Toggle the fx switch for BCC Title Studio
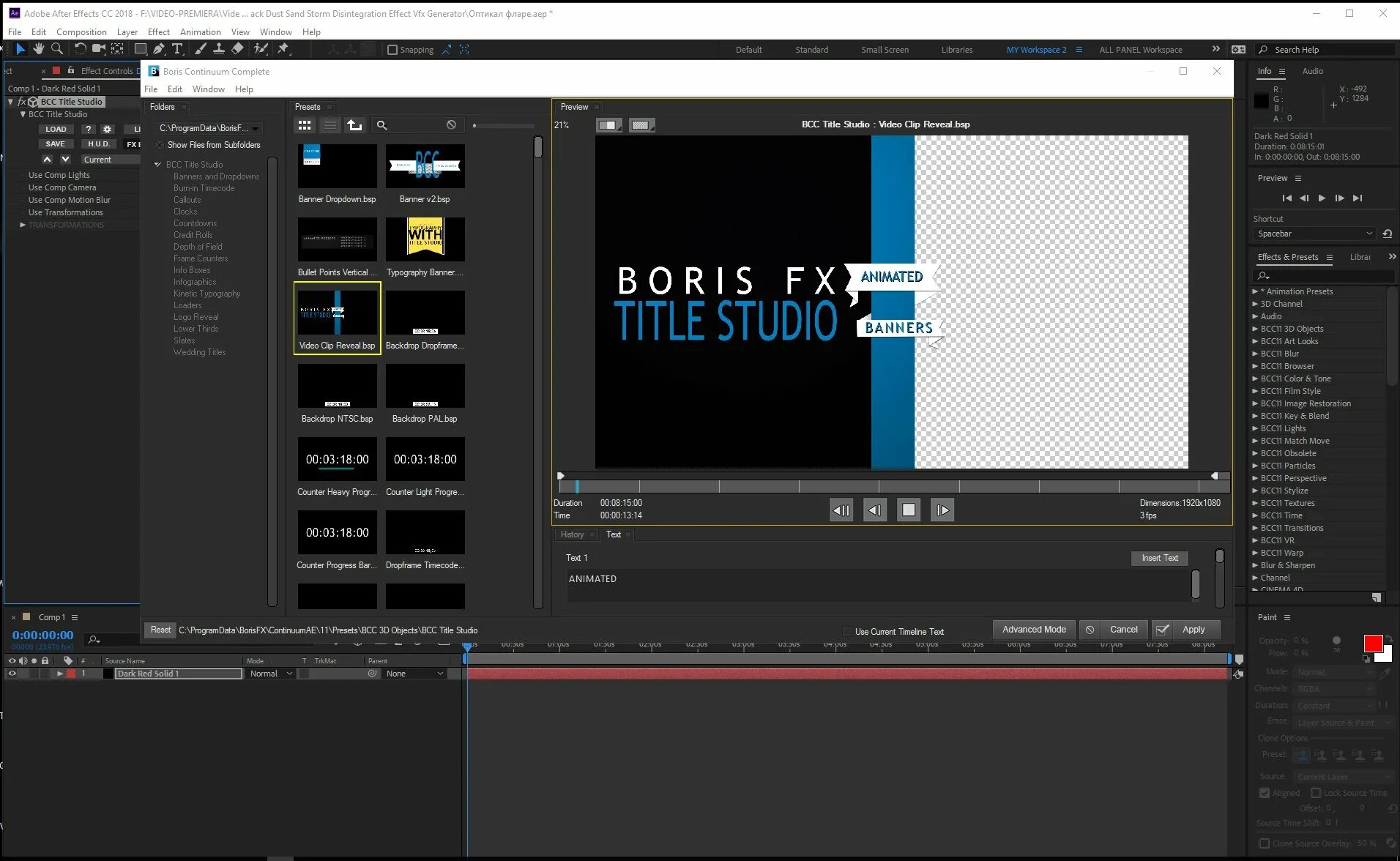 22,102
